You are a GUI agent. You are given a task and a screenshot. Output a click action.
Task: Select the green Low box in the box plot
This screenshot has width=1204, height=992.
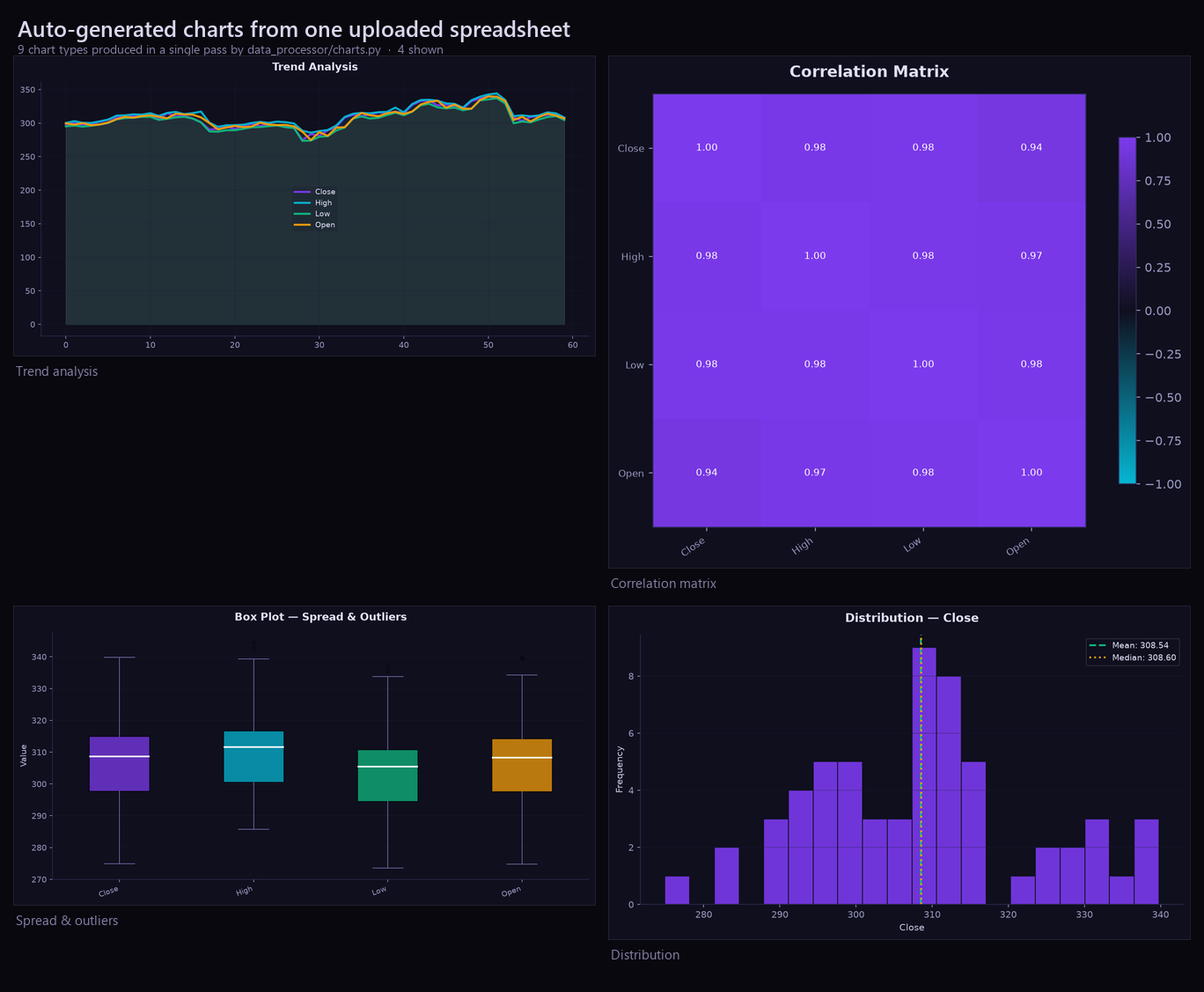[388, 775]
